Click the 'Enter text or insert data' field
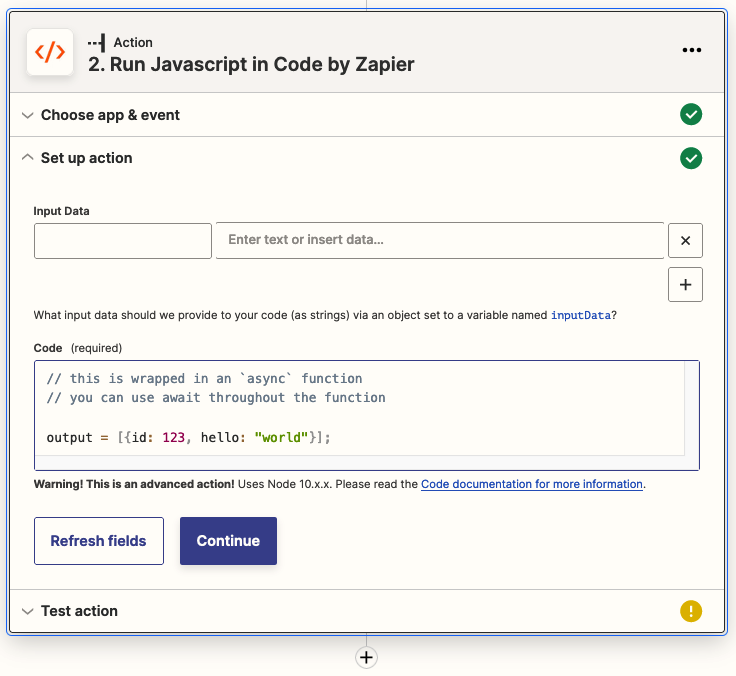The height and width of the screenshot is (676, 736). coord(439,241)
